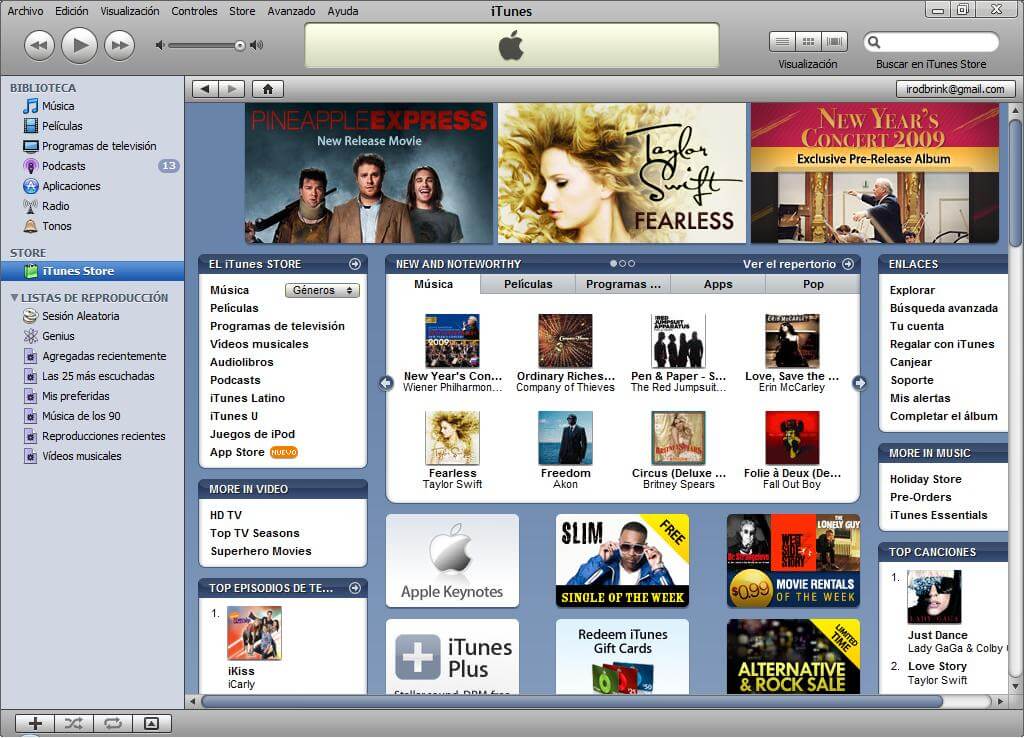This screenshot has height=738, width=1024.
Task: Open Búsqueda avanzada link
Action: pos(944,308)
